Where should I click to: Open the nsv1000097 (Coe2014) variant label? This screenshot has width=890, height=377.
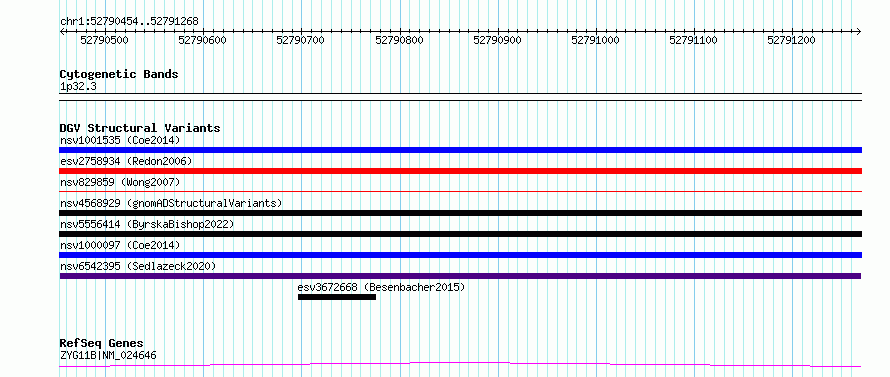tap(120, 245)
